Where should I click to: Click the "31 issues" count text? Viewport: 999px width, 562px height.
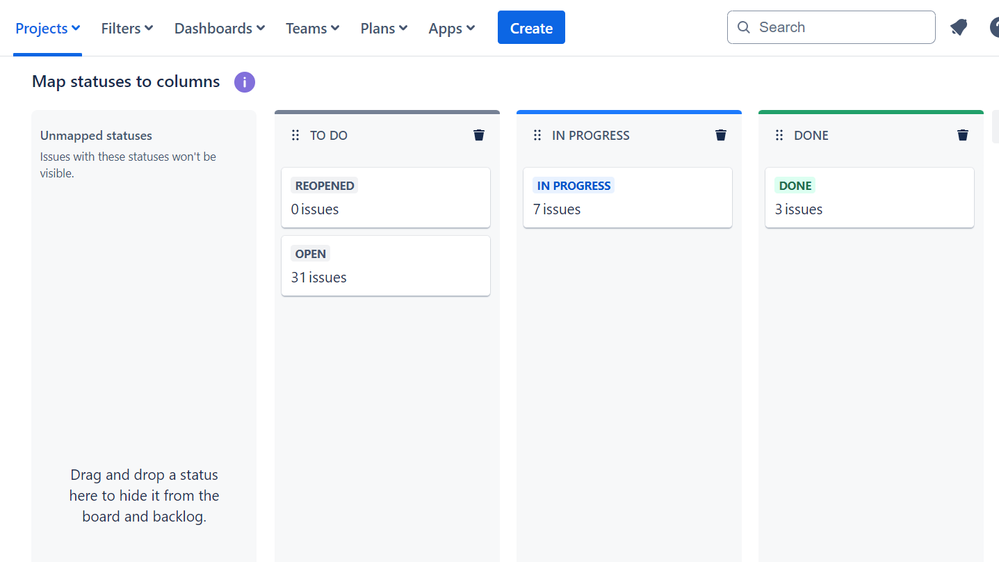click(319, 277)
